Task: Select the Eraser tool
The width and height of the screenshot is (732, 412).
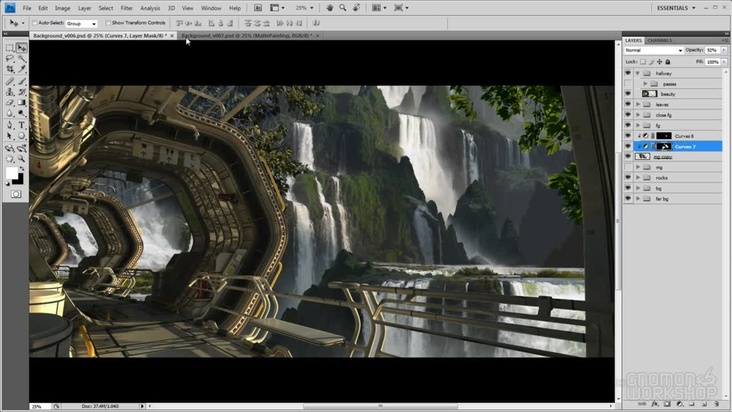Action: tap(10, 102)
